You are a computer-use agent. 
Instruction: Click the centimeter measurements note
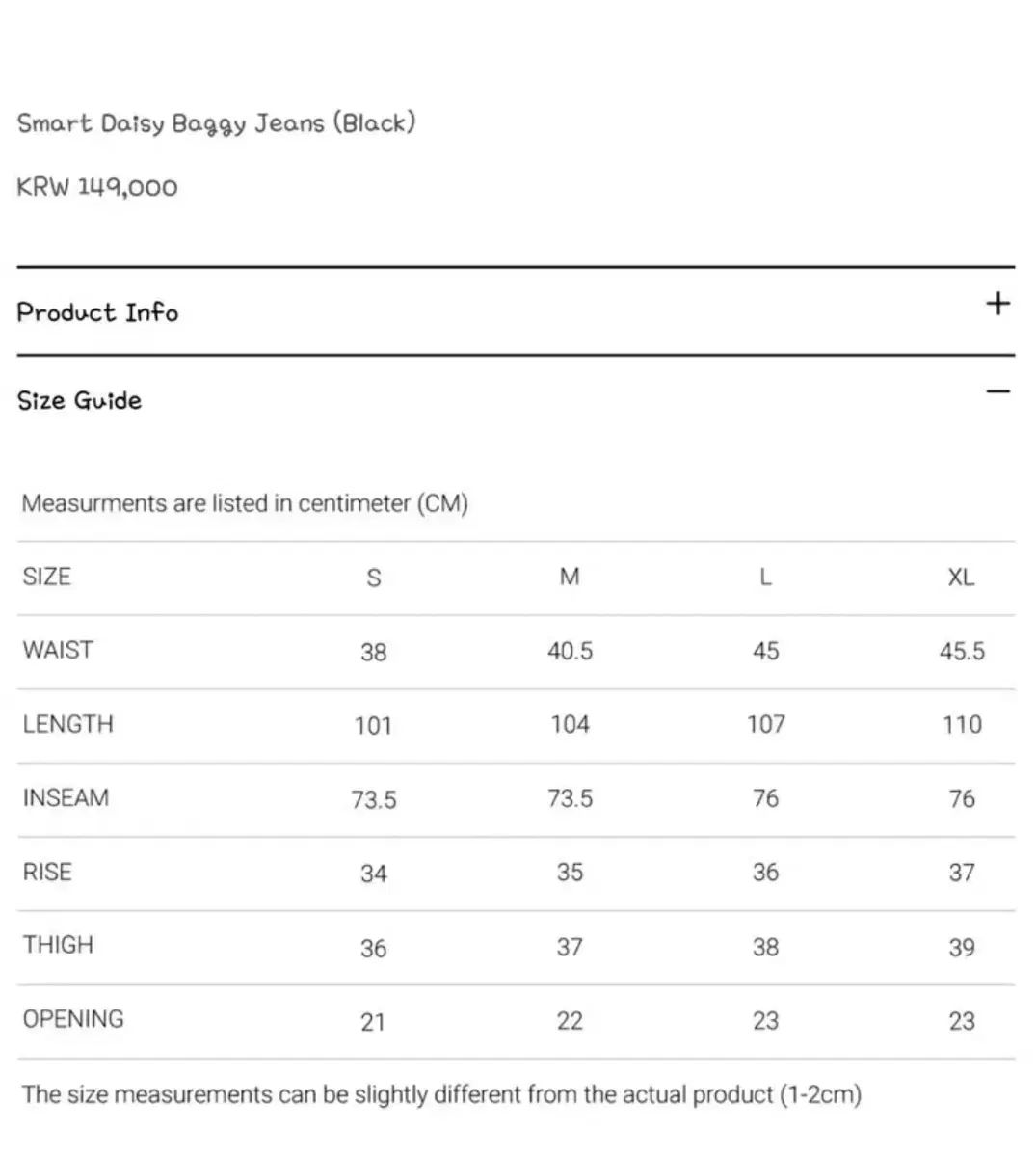(245, 503)
